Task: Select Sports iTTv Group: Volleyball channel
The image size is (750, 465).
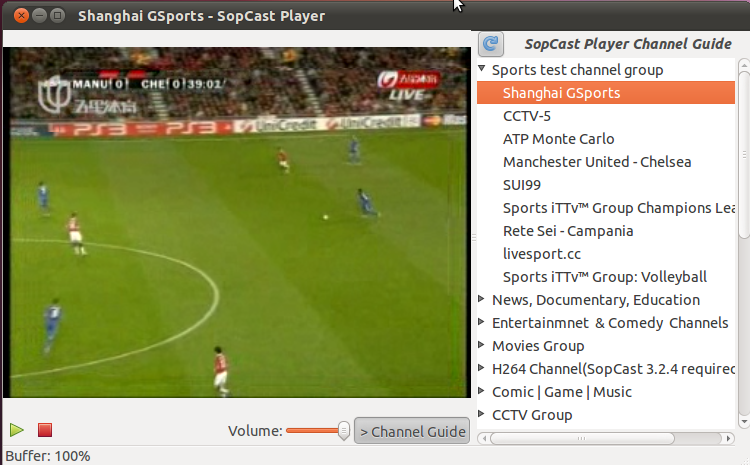Action: coord(606,277)
